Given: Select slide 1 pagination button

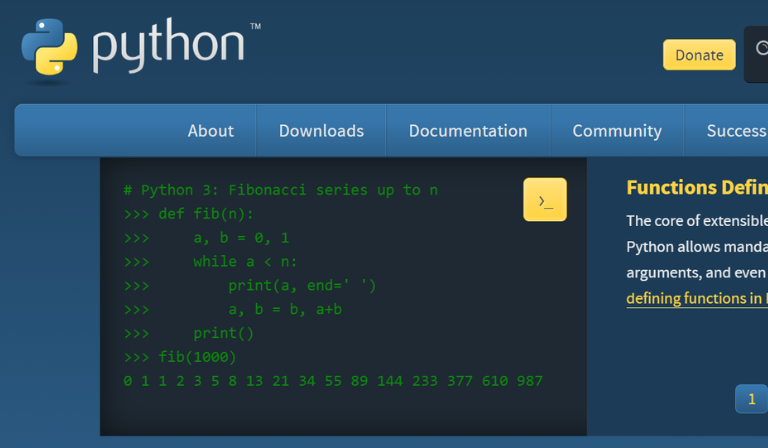Looking at the screenshot, I should (751, 399).
